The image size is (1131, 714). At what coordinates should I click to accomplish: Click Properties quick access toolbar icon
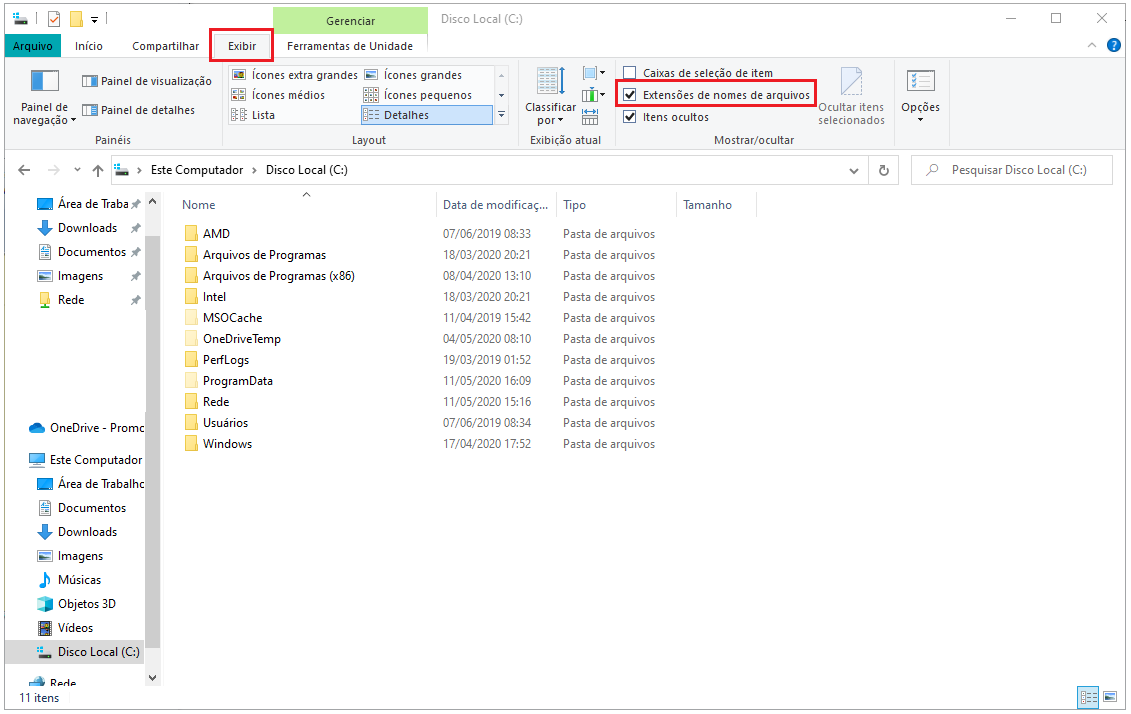pyautogui.click(x=54, y=19)
